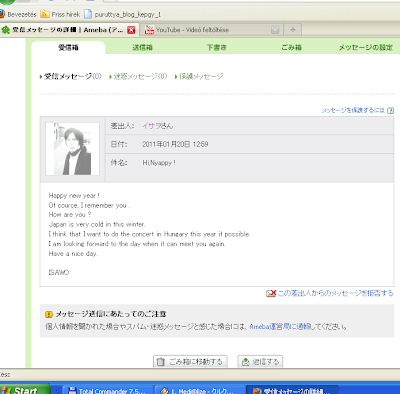Select the Firefox message window in taskbar

pos(292,390)
